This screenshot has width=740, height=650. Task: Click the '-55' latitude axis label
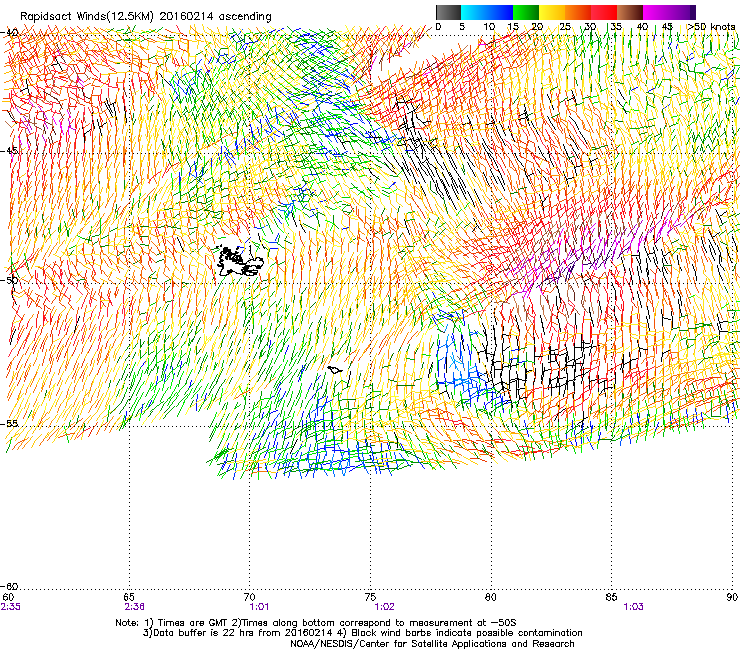[9, 423]
